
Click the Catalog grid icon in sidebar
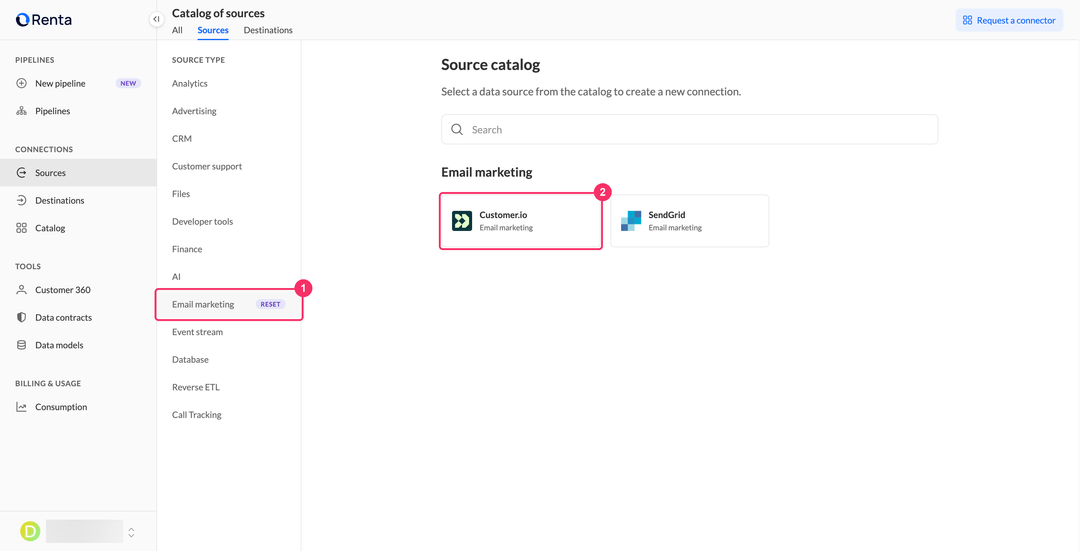(21, 228)
